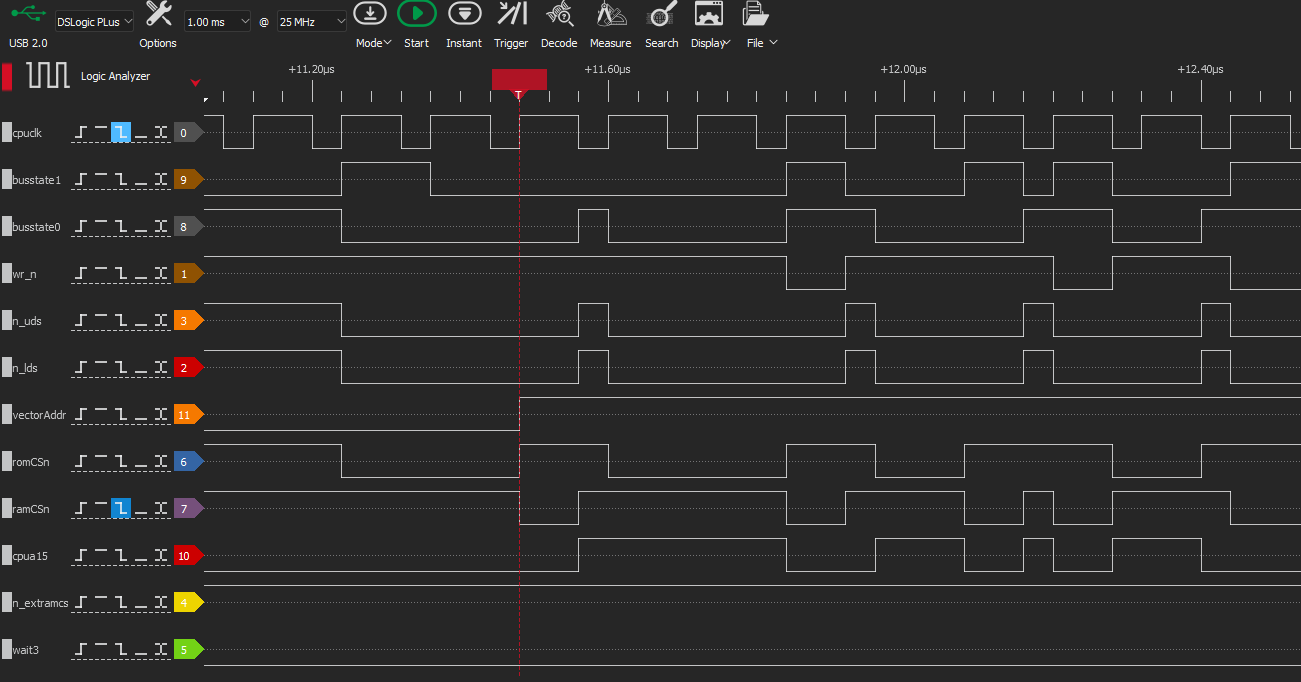This screenshot has width=1301, height=682.
Task: Click the n_extramcs channel name label
Action: pos(40,603)
